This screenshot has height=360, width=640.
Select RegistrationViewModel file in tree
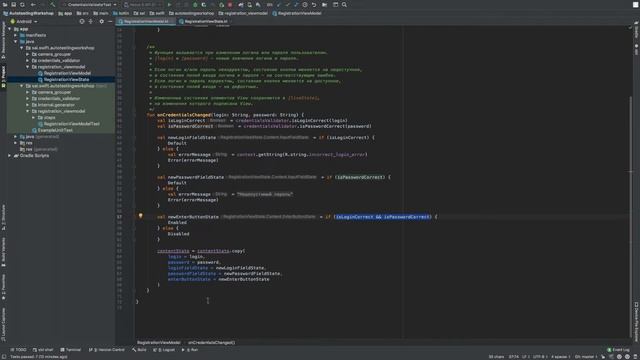pos(64,73)
